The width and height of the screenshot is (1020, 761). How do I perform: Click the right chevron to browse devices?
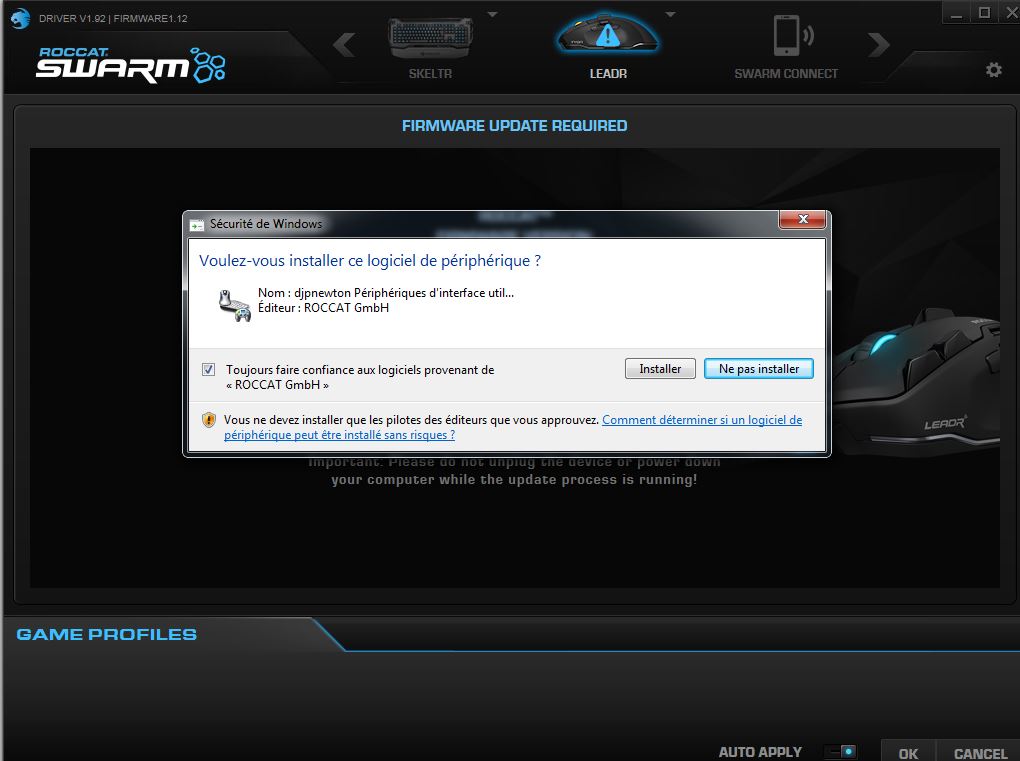(x=878, y=44)
